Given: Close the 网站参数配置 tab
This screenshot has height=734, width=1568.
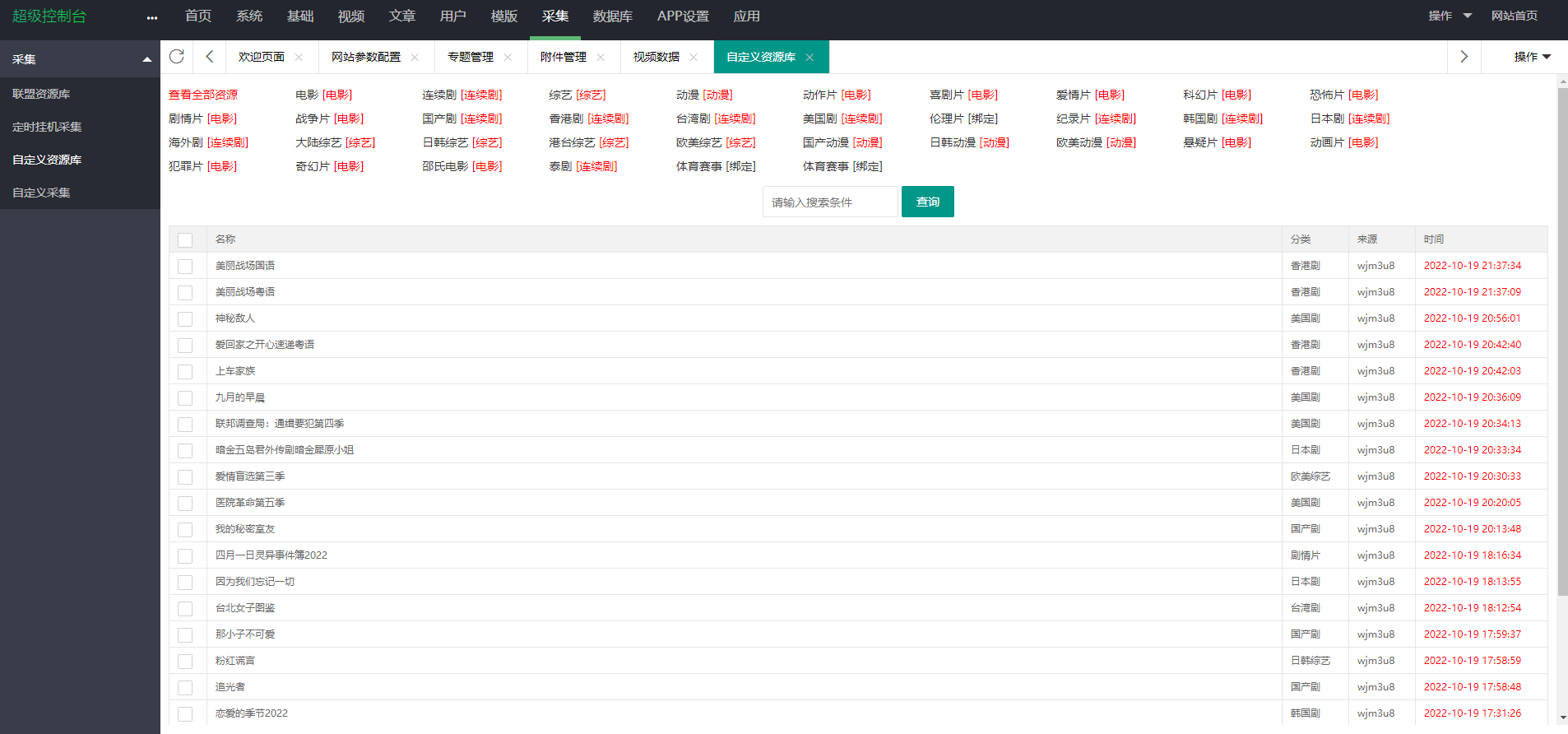Looking at the screenshot, I should pyautogui.click(x=415, y=57).
